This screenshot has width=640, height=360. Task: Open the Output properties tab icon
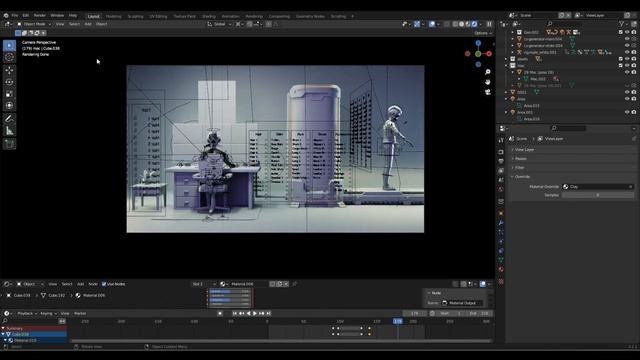501,161
